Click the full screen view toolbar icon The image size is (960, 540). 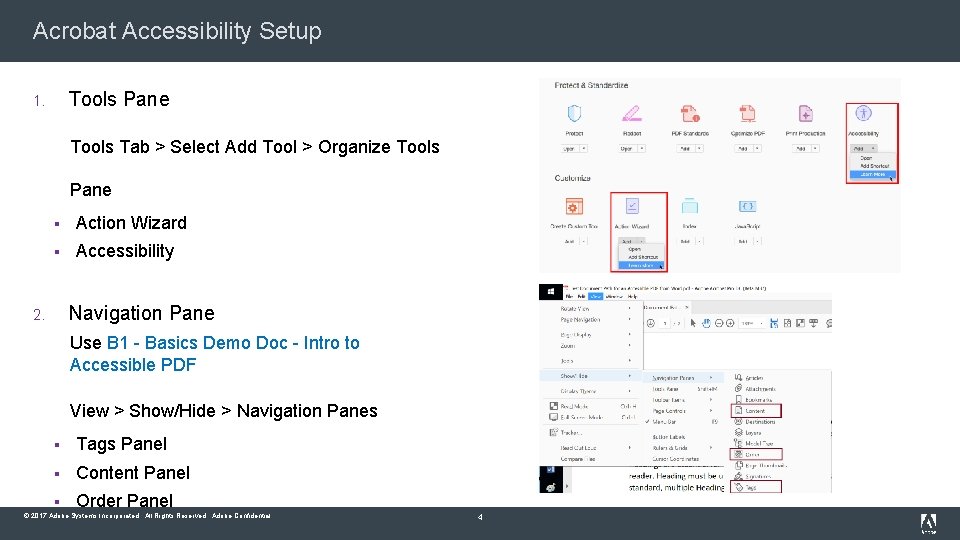pyautogui.click(x=800, y=323)
